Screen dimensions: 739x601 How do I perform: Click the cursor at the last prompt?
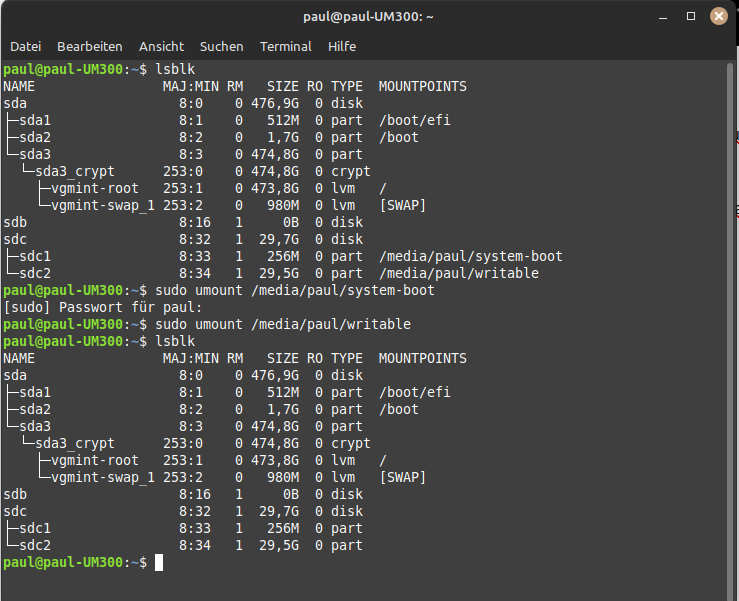pyautogui.click(x=158, y=563)
